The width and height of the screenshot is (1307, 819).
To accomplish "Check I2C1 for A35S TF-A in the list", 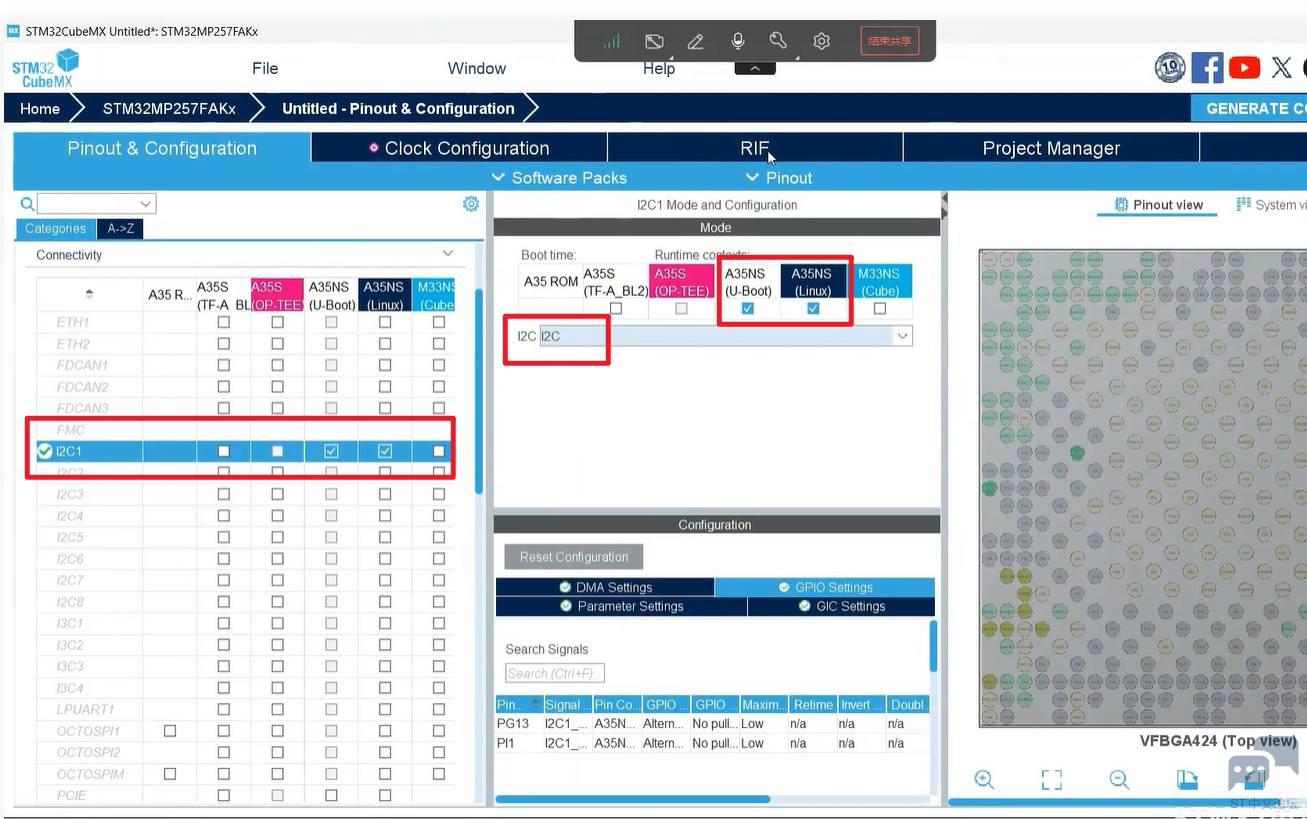I will pyautogui.click(x=223, y=452).
